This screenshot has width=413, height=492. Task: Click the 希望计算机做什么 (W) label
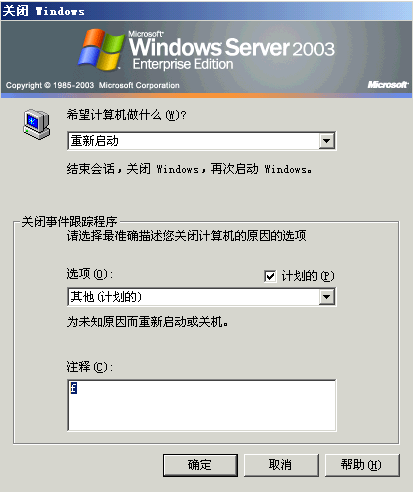(x=126, y=115)
